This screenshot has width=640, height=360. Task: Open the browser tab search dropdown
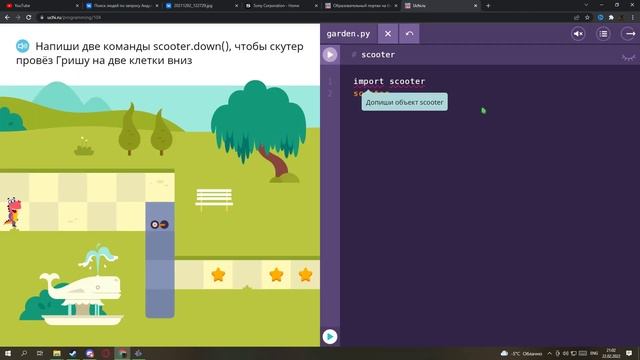pyautogui.click(x=586, y=5)
